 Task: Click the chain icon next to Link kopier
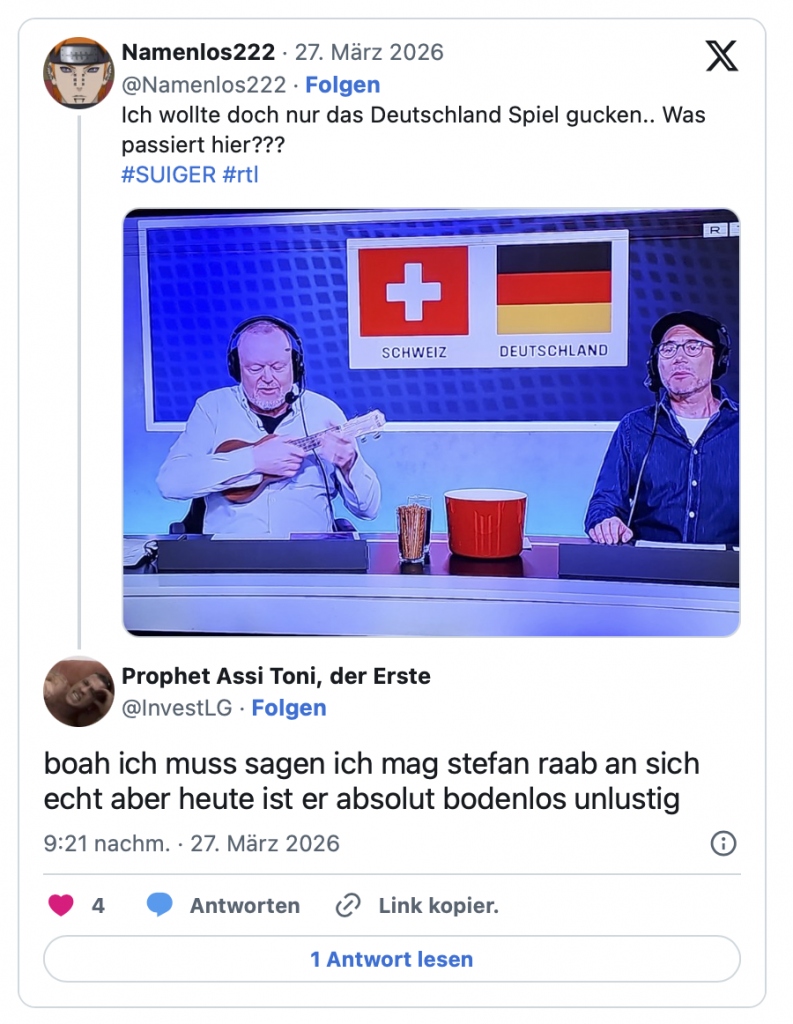click(347, 905)
